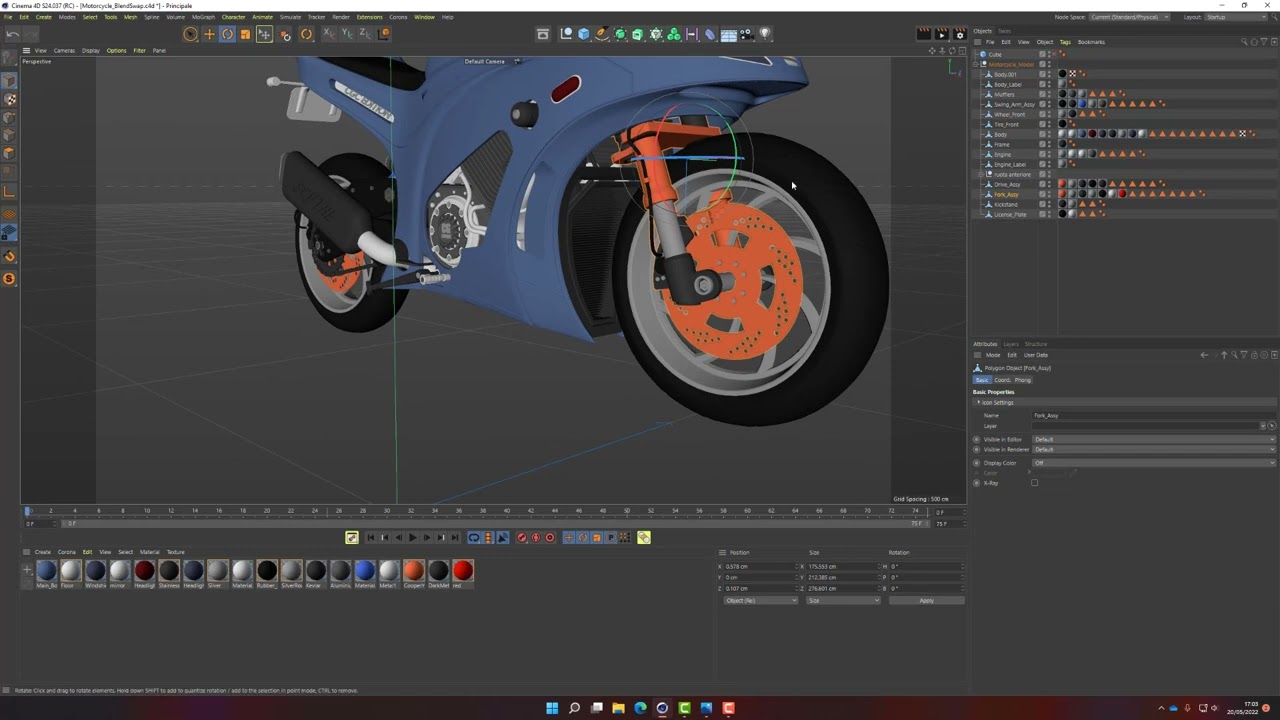The image size is (1280, 720).
Task: Click the Size Y value field
Action: (843, 578)
